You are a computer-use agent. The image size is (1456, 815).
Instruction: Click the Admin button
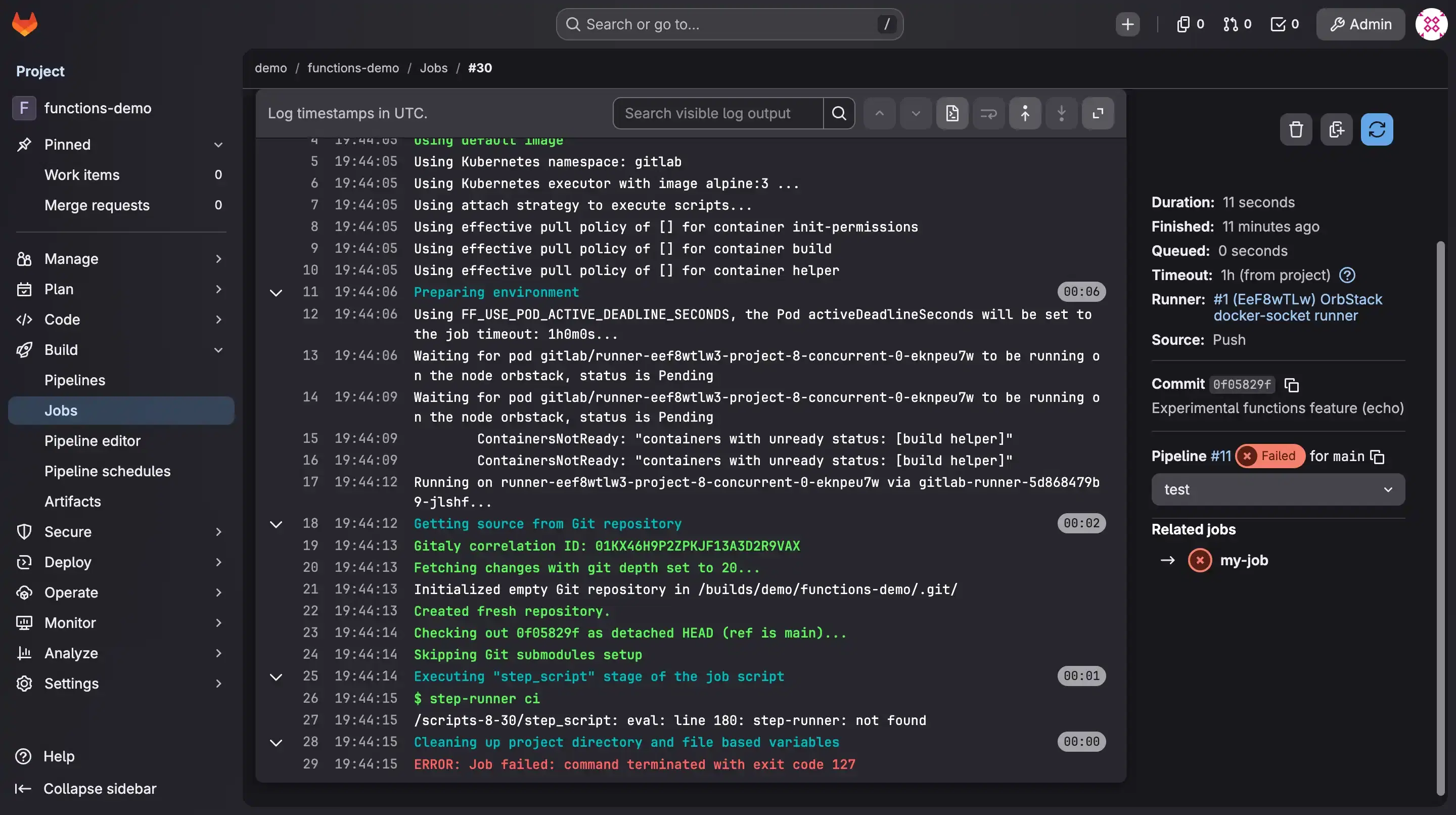point(1360,24)
